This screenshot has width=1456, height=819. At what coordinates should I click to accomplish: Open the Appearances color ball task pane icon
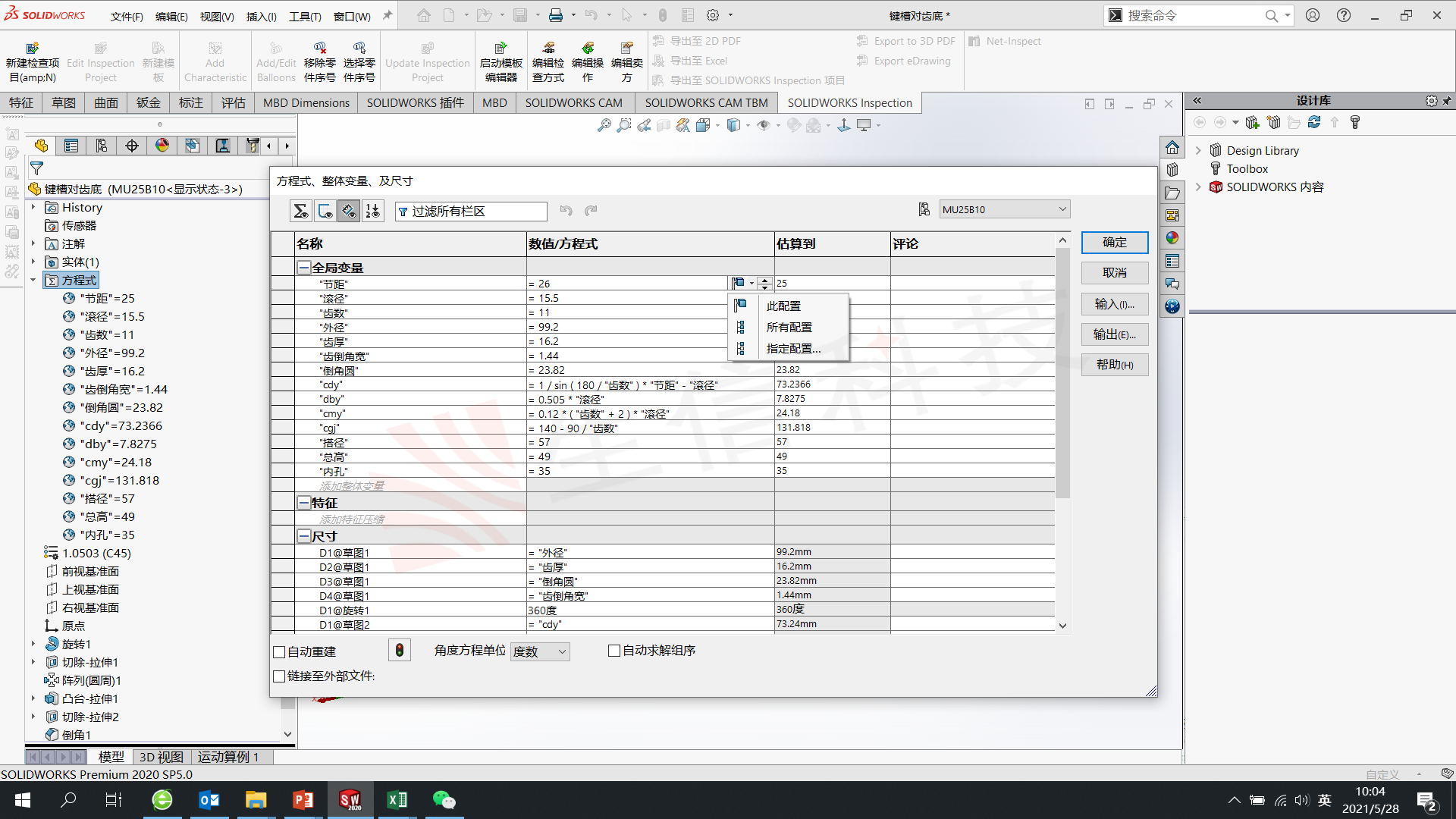point(1172,238)
